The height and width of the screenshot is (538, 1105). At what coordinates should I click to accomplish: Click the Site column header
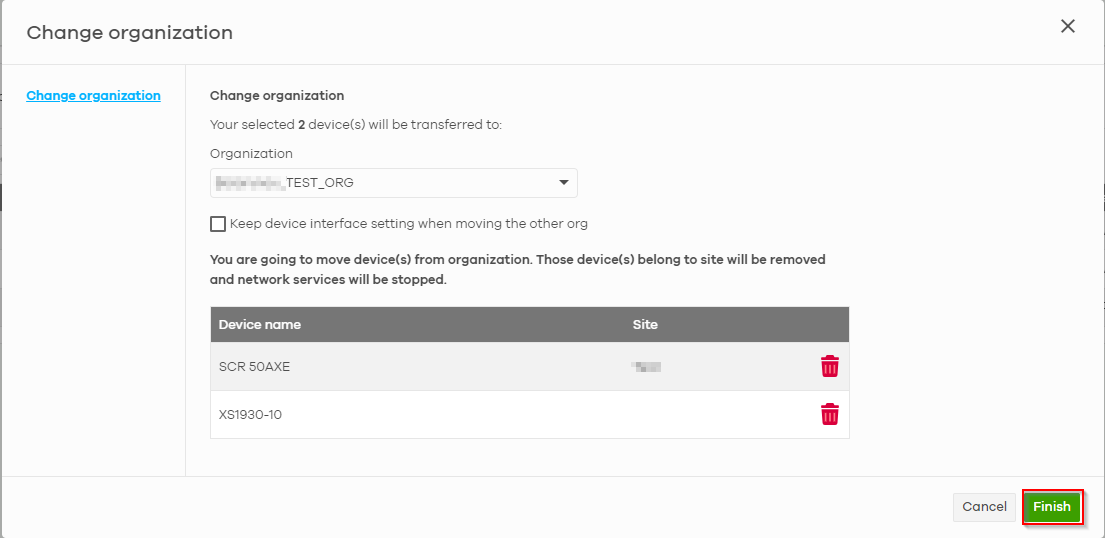(x=645, y=325)
